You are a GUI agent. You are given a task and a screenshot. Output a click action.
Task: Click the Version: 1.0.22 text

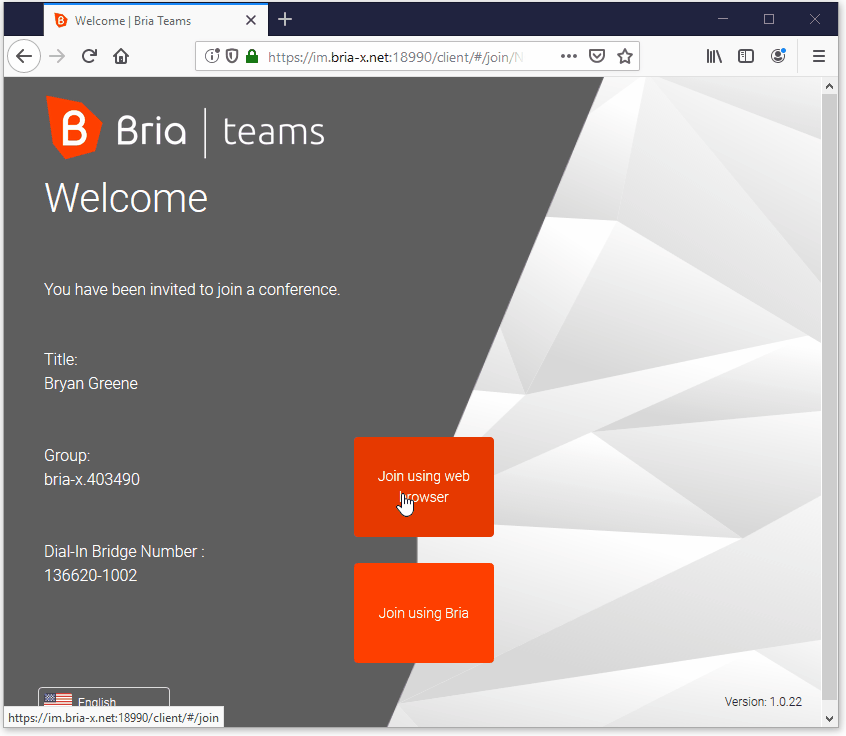coord(763,701)
